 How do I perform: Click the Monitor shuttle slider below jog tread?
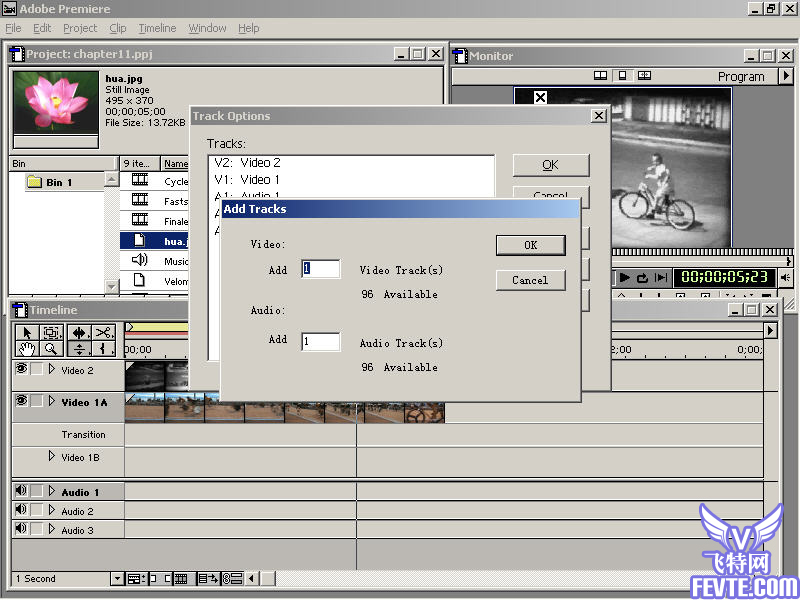coord(699,262)
